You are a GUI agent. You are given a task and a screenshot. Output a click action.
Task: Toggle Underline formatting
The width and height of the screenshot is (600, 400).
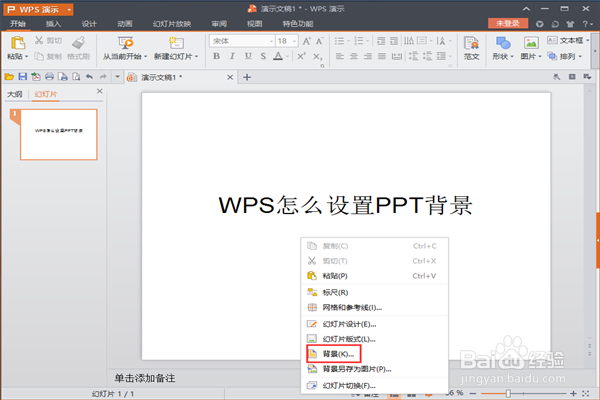[x=248, y=56]
